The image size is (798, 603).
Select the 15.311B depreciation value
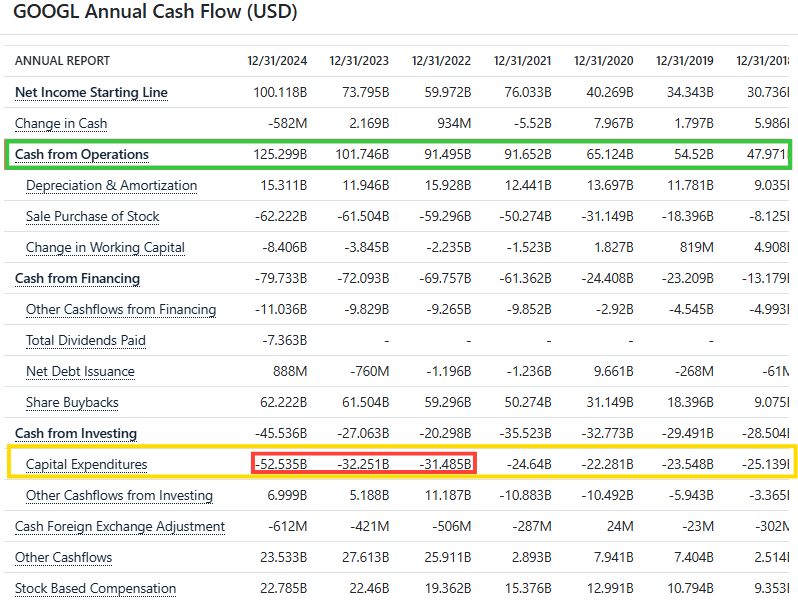tap(284, 186)
